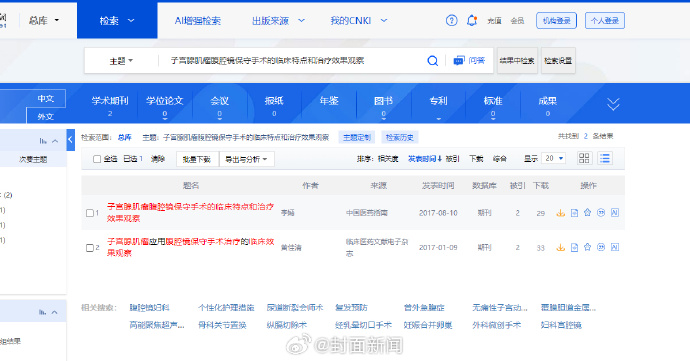Click the 批量下载 button

click(x=197, y=159)
